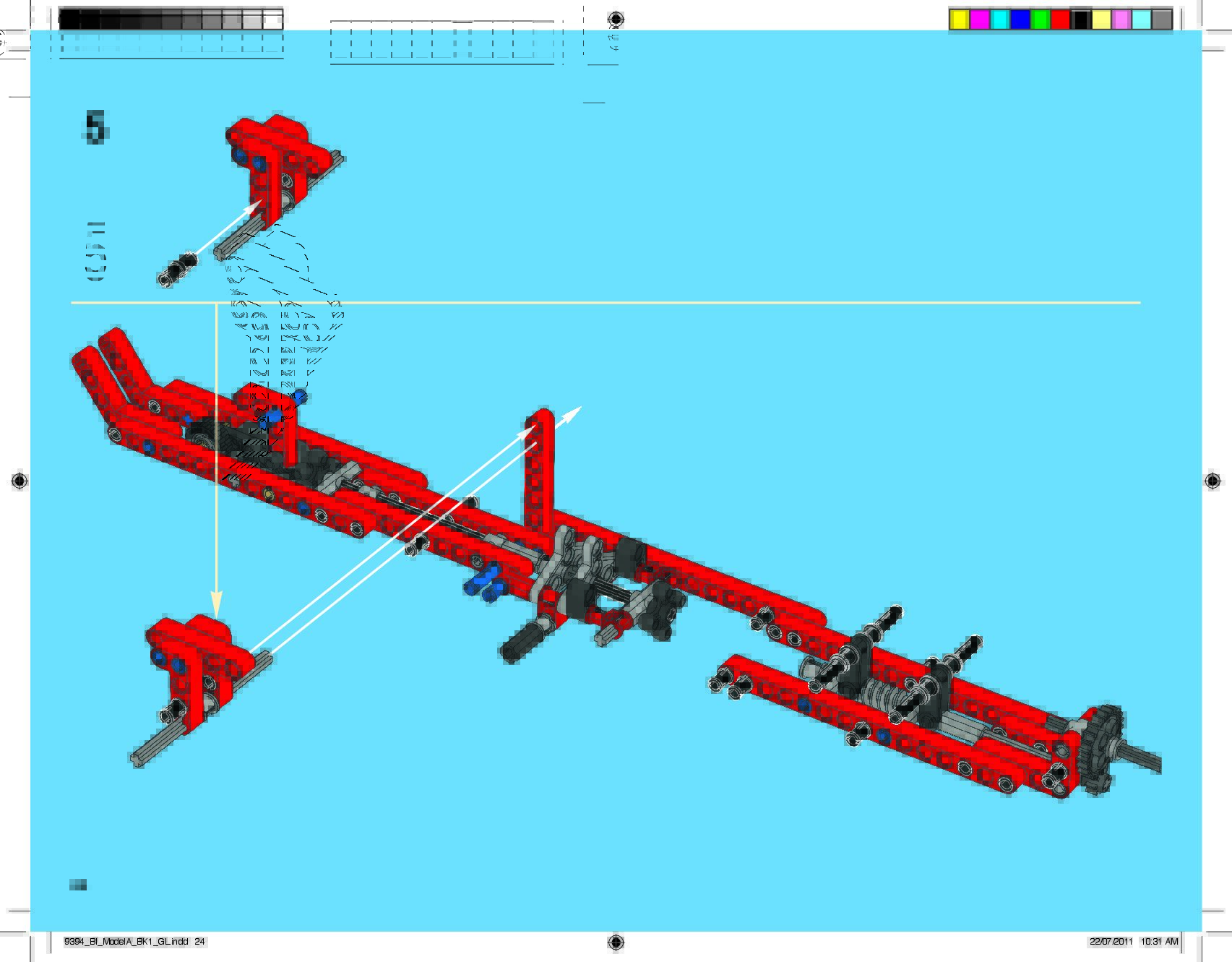Click the blue double pin under the beam
Viewport: 1232px width, 962px height.
pyautogui.click(x=483, y=583)
